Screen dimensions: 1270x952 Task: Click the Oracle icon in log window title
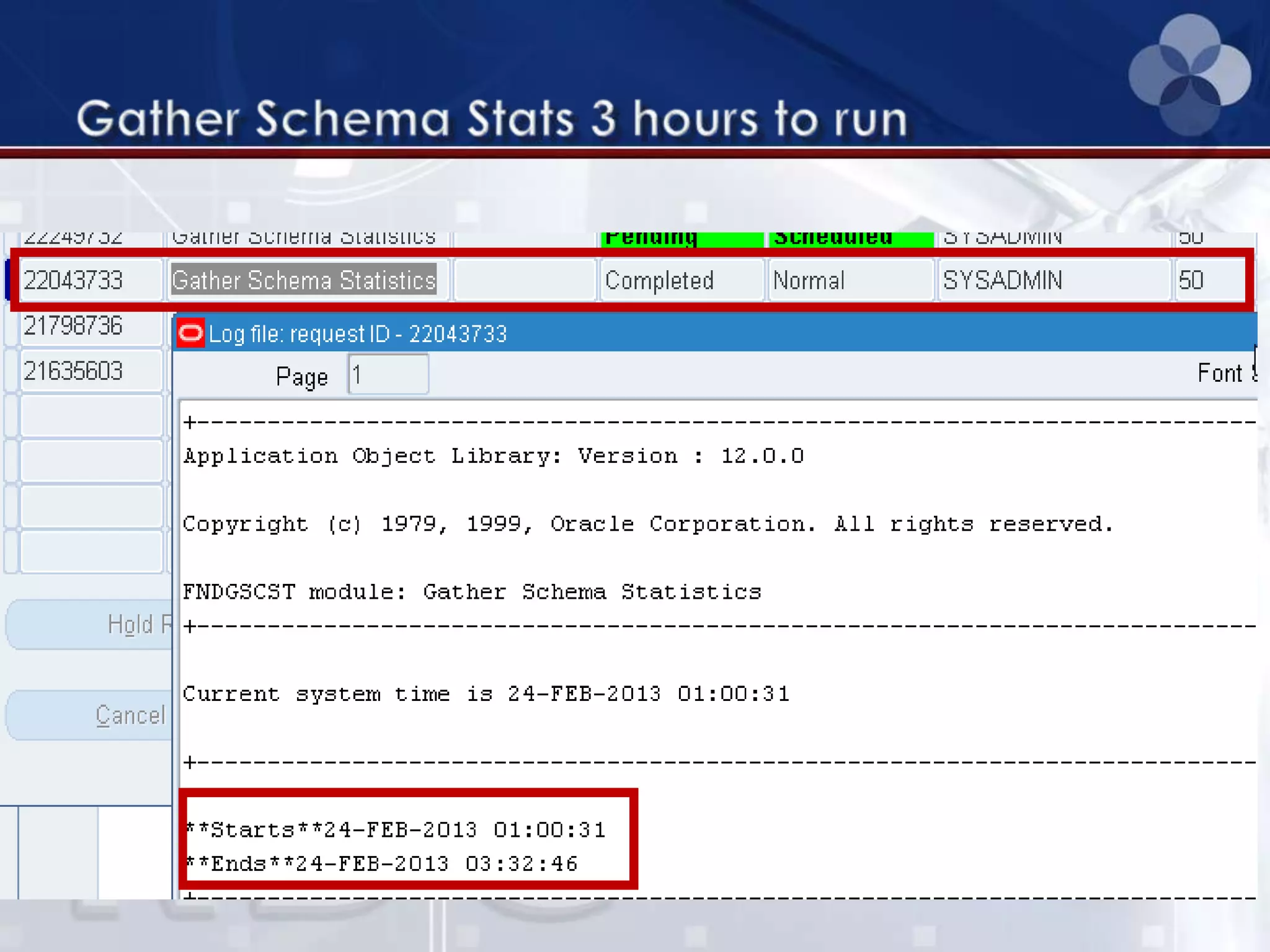tap(190, 333)
